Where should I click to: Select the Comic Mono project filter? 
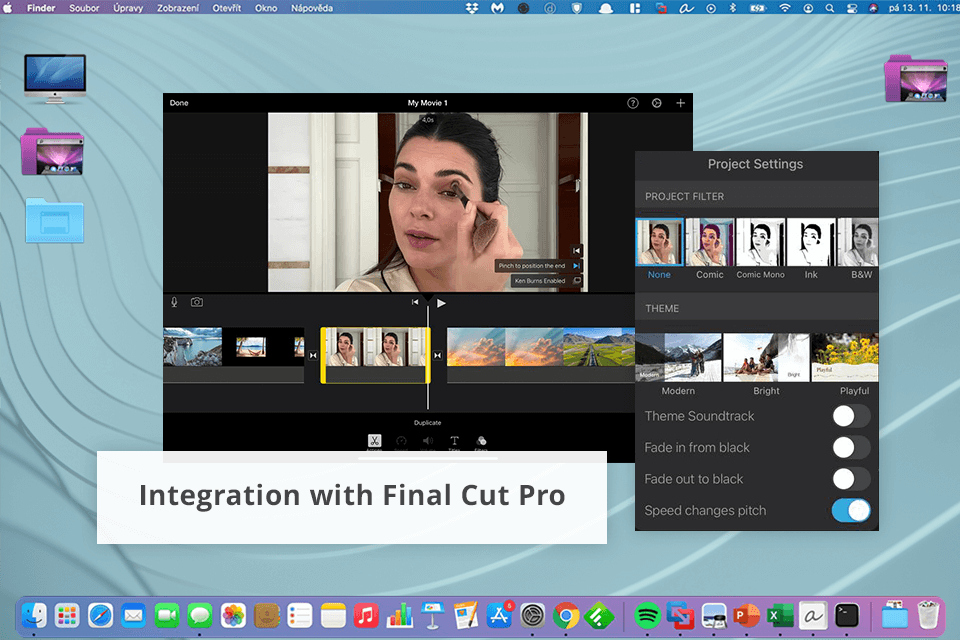(760, 250)
